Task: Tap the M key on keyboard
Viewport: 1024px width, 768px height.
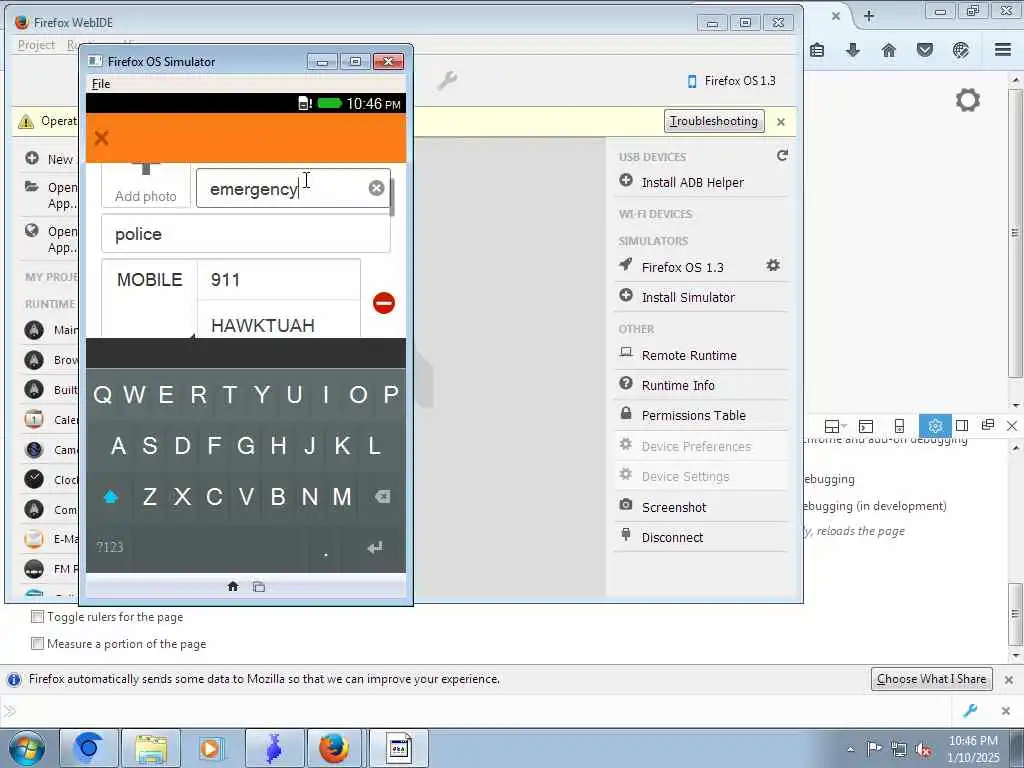Action: tap(342, 497)
